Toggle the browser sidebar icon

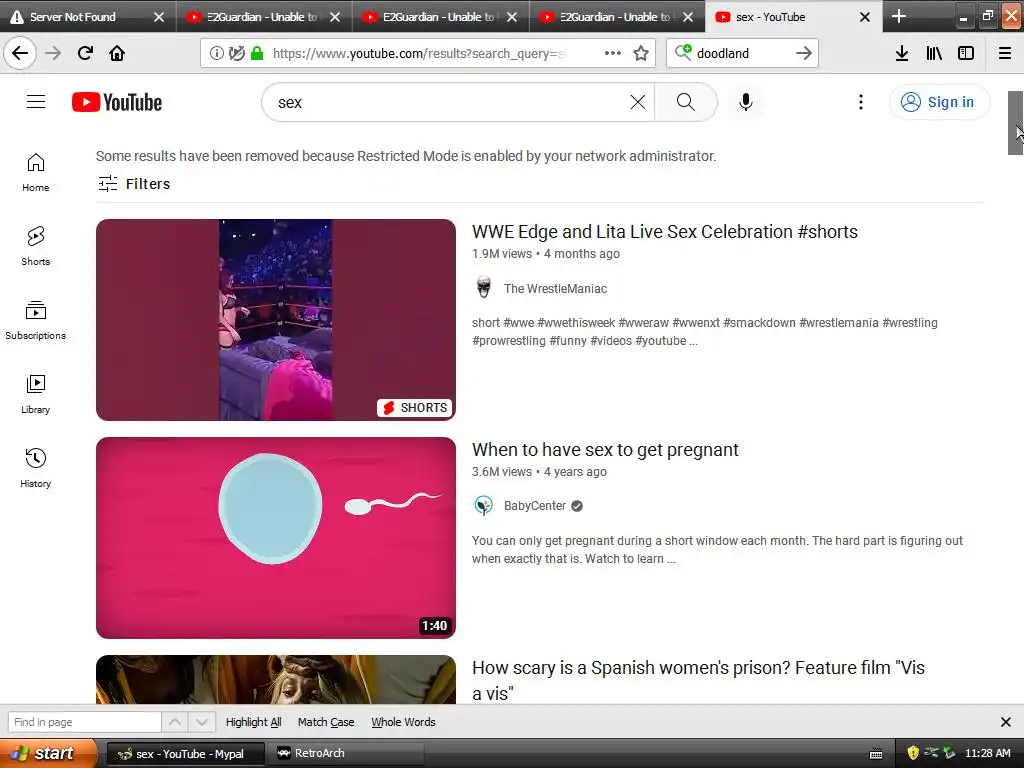click(x=966, y=53)
